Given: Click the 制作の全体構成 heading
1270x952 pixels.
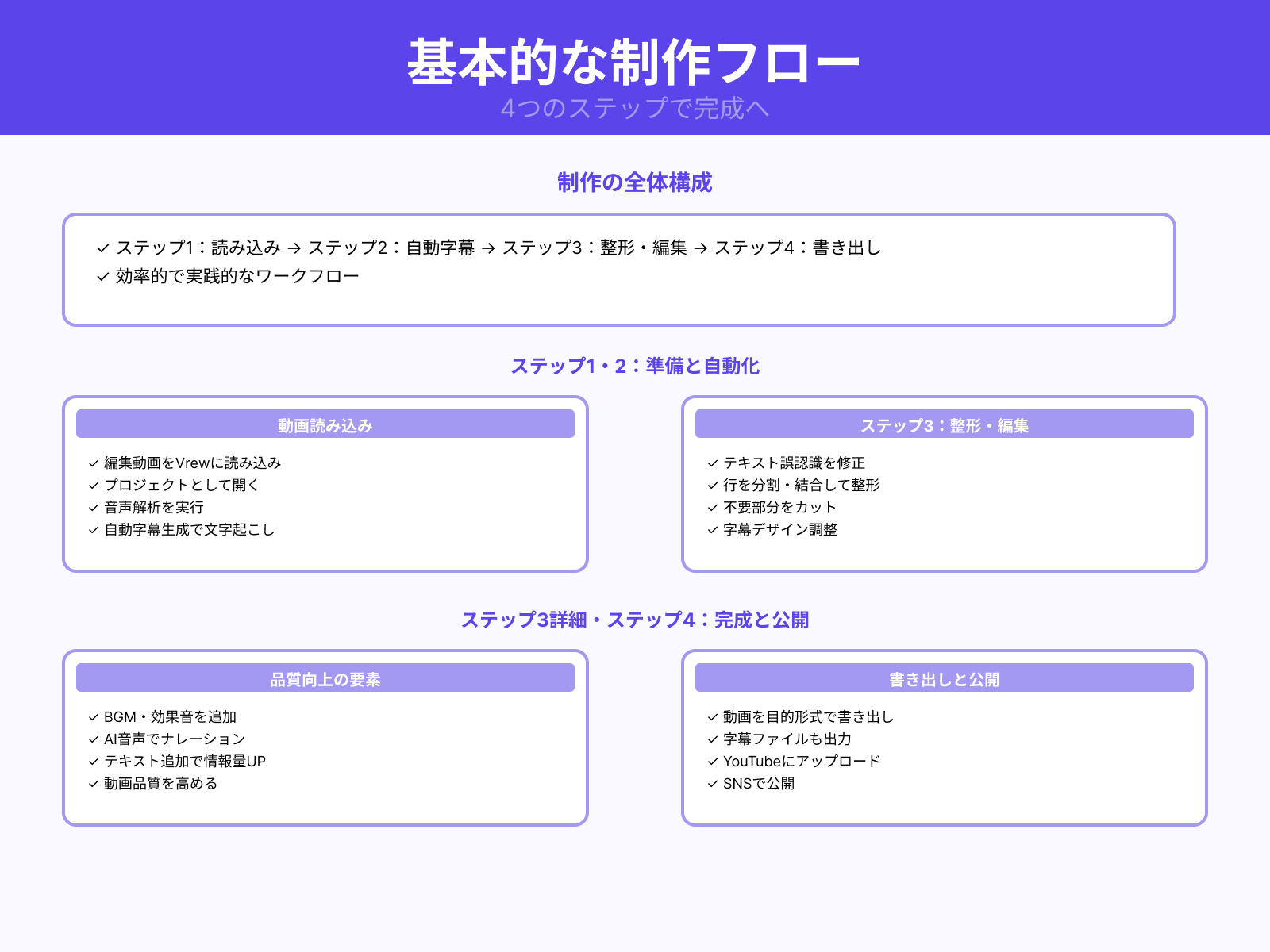Looking at the screenshot, I should click(635, 182).
